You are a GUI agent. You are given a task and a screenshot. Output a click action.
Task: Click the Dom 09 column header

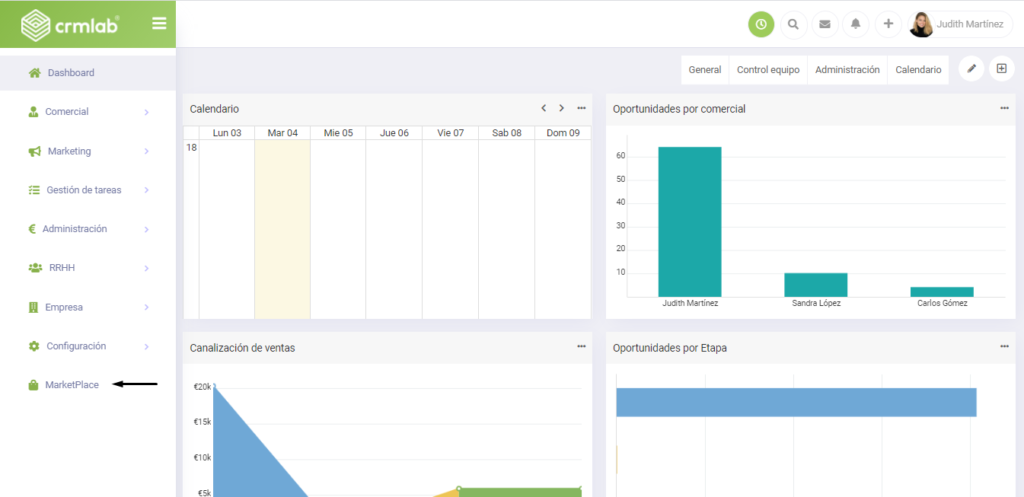click(x=563, y=133)
